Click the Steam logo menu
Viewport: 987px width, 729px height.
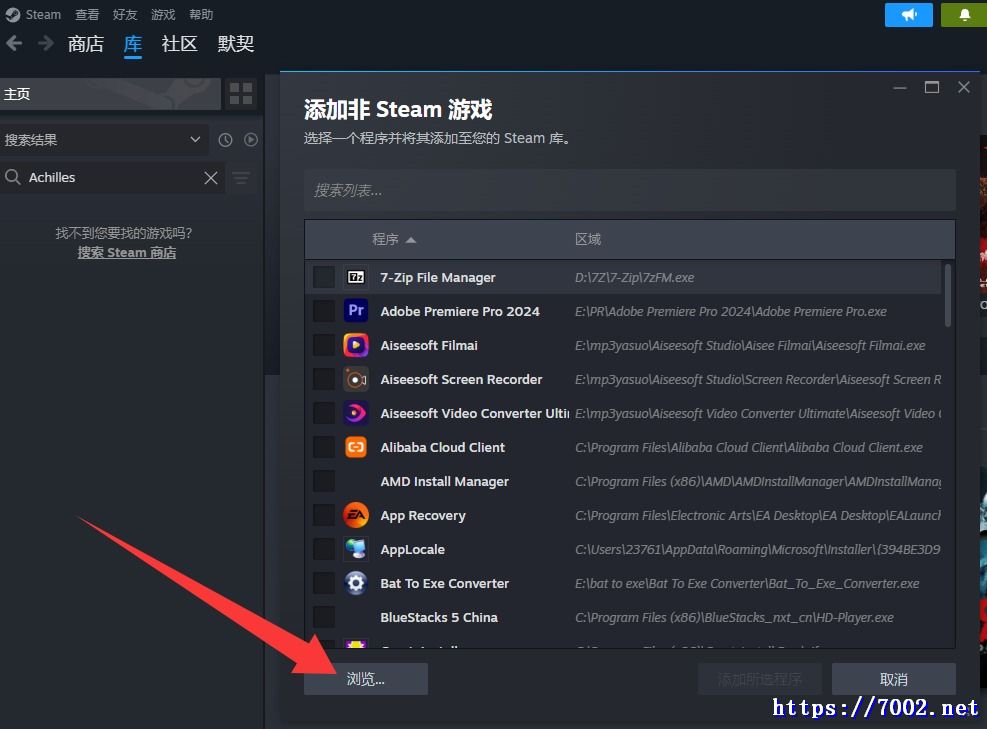coord(13,14)
